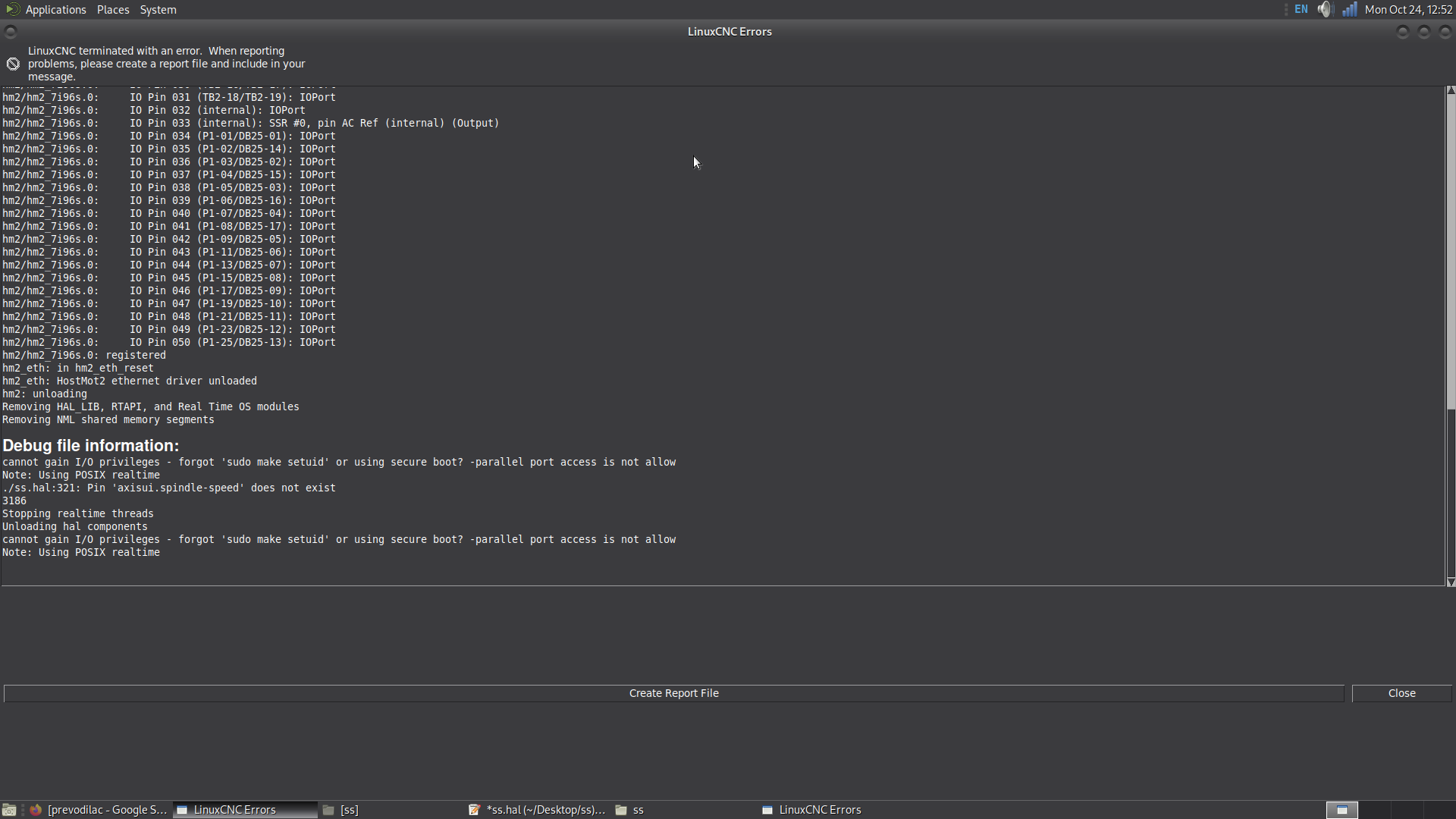1456x819 pixels.
Task: Click the line 'hm2_eth: in hm2_eth_reset'
Action: (x=78, y=368)
